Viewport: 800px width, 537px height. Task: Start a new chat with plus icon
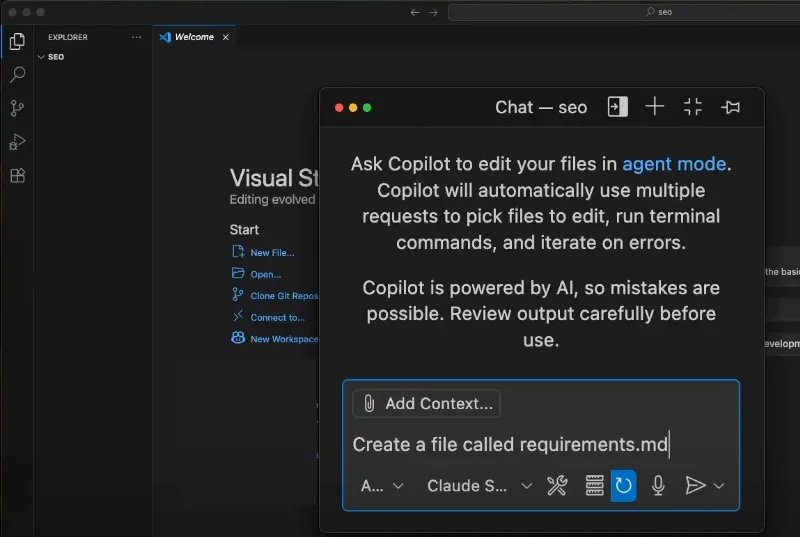(655, 107)
